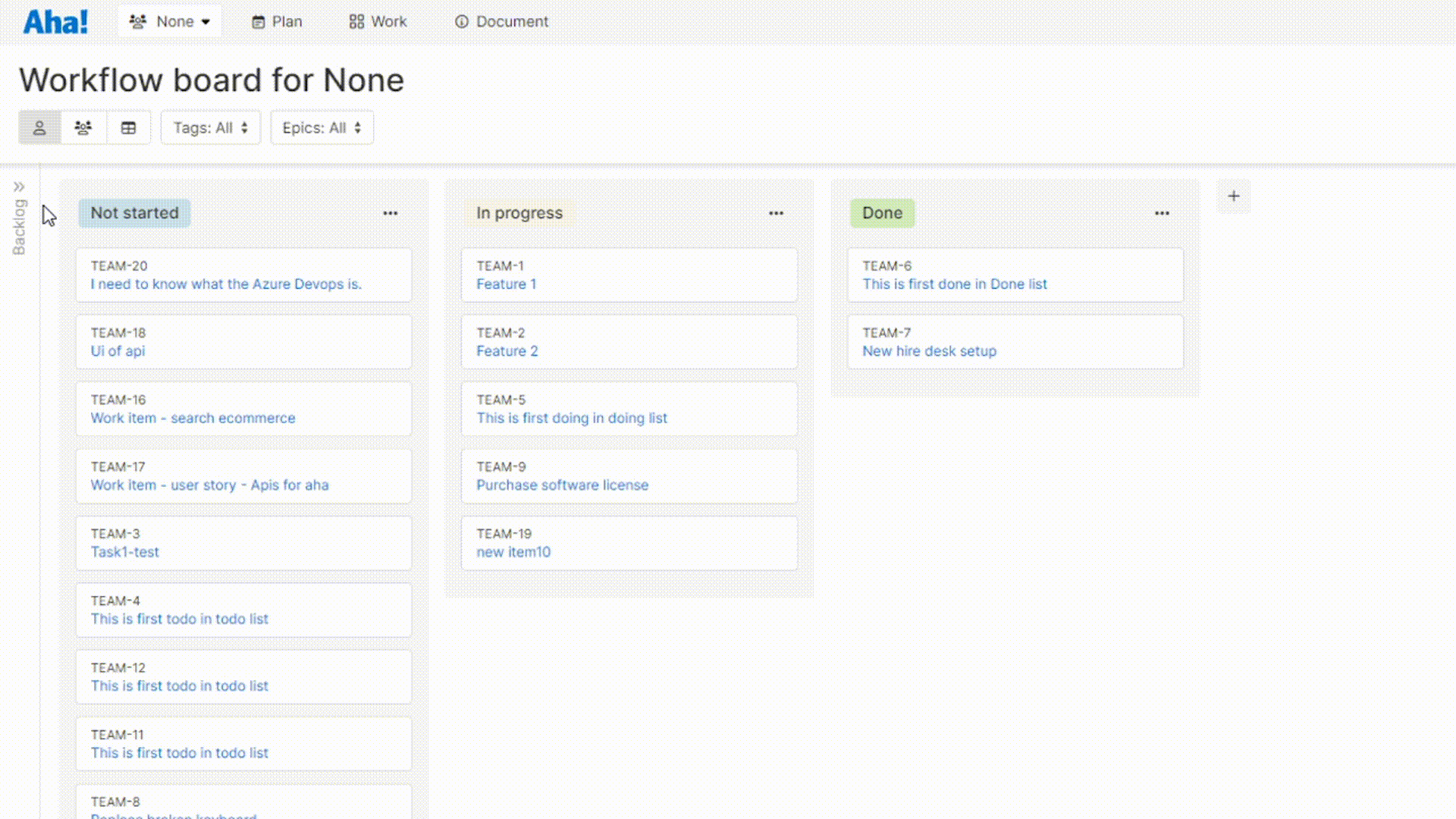Screen dimensions: 1456x819
Task: Click the group/team icon
Action: 83,127
